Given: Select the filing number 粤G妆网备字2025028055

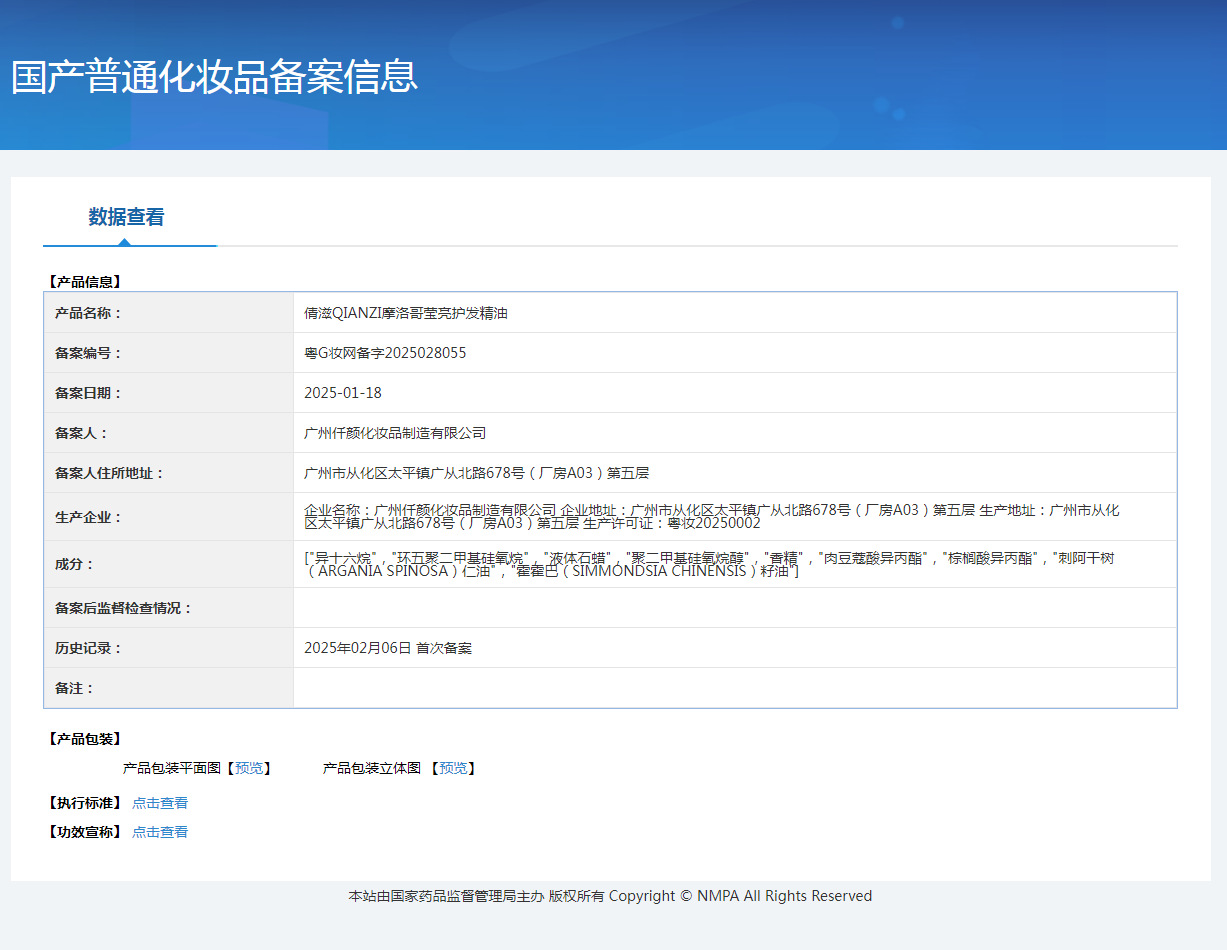Looking at the screenshot, I should point(385,353).
